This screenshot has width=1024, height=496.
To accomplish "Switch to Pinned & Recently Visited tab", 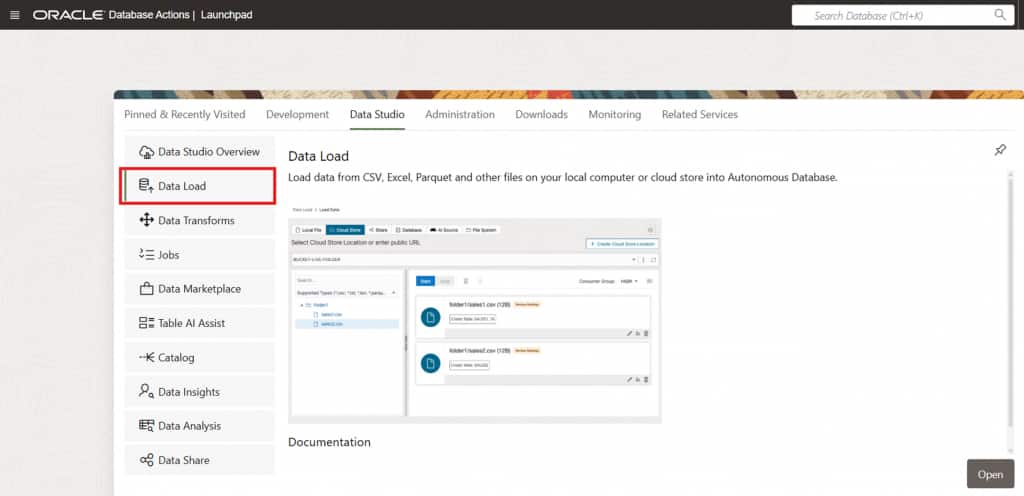I will [185, 114].
